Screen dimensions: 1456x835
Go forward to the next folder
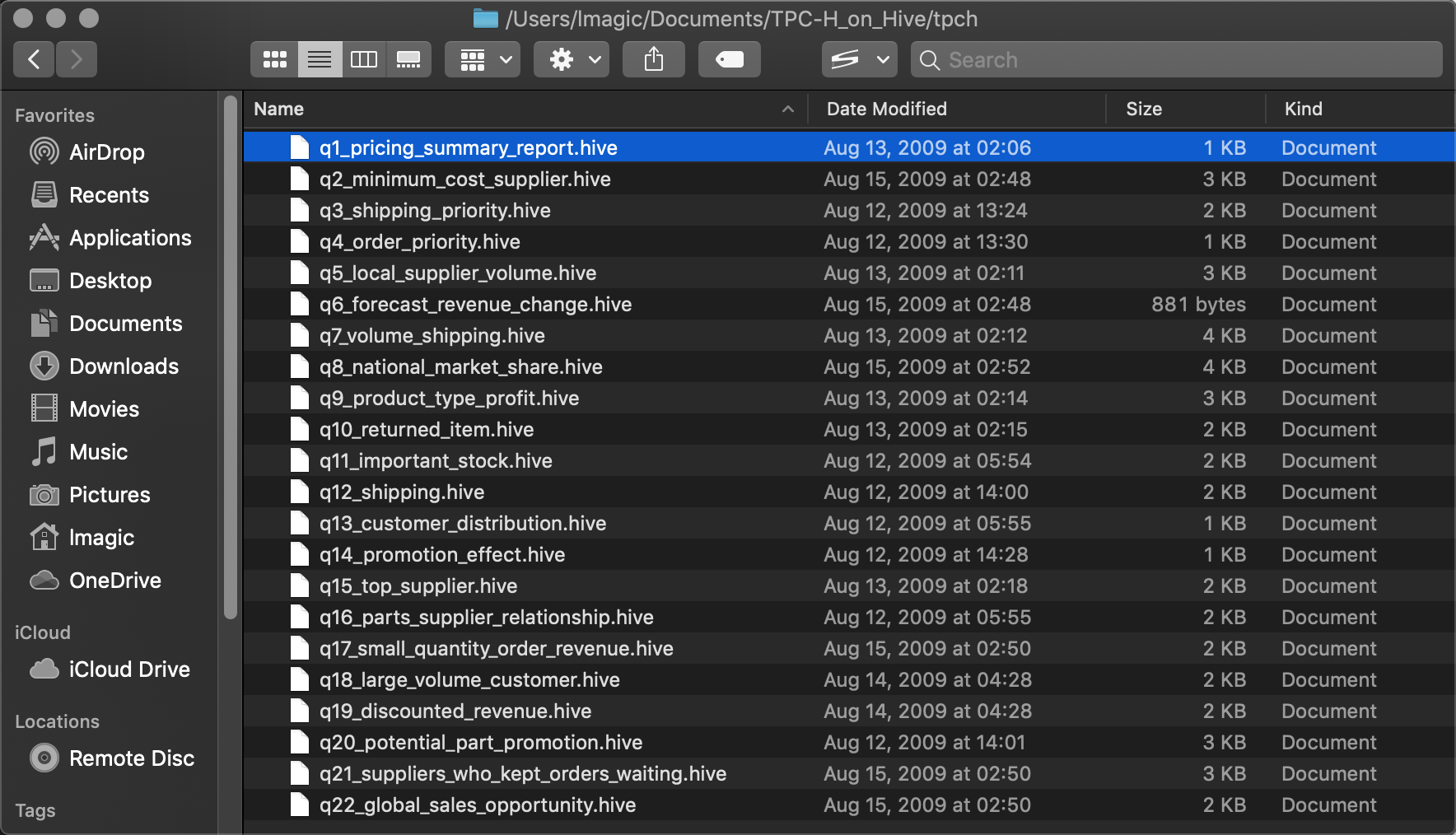[77, 59]
